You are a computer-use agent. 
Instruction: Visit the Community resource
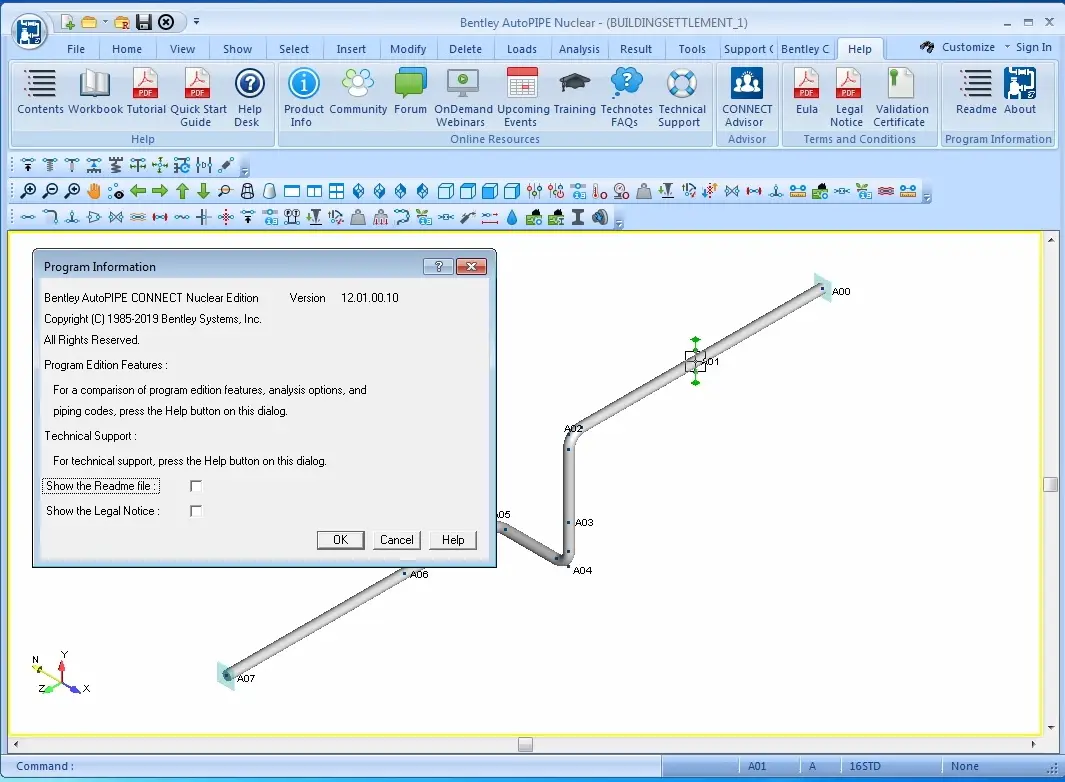[358, 92]
